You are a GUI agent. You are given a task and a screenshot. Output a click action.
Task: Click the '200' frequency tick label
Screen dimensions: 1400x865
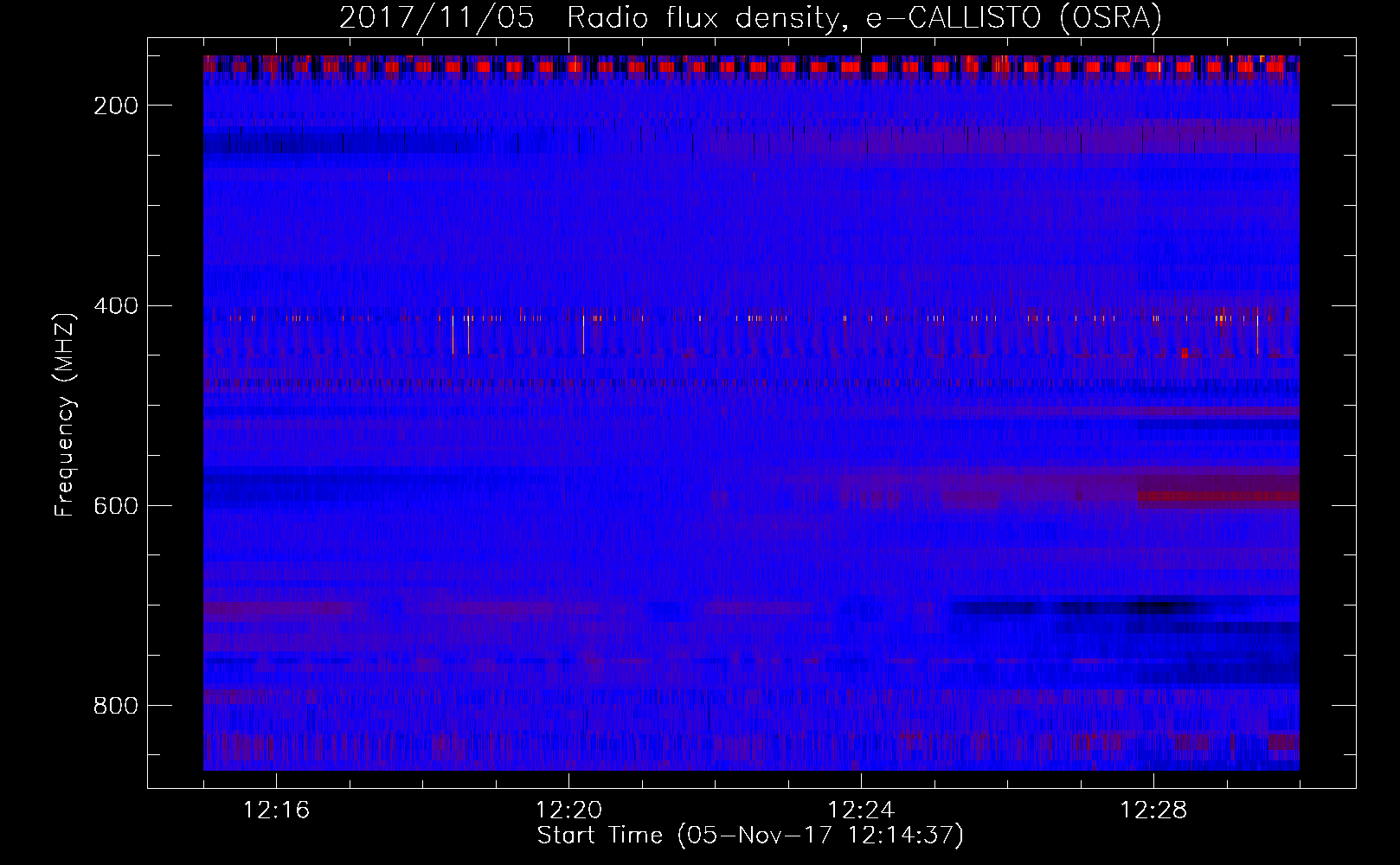116,106
